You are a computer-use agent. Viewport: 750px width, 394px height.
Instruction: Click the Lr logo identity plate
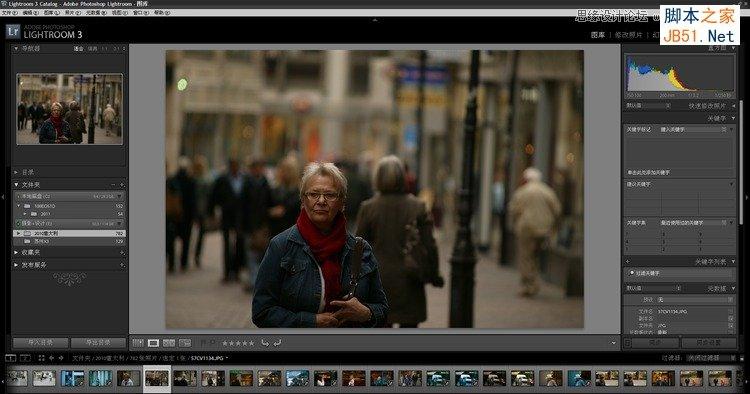(x=13, y=32)
